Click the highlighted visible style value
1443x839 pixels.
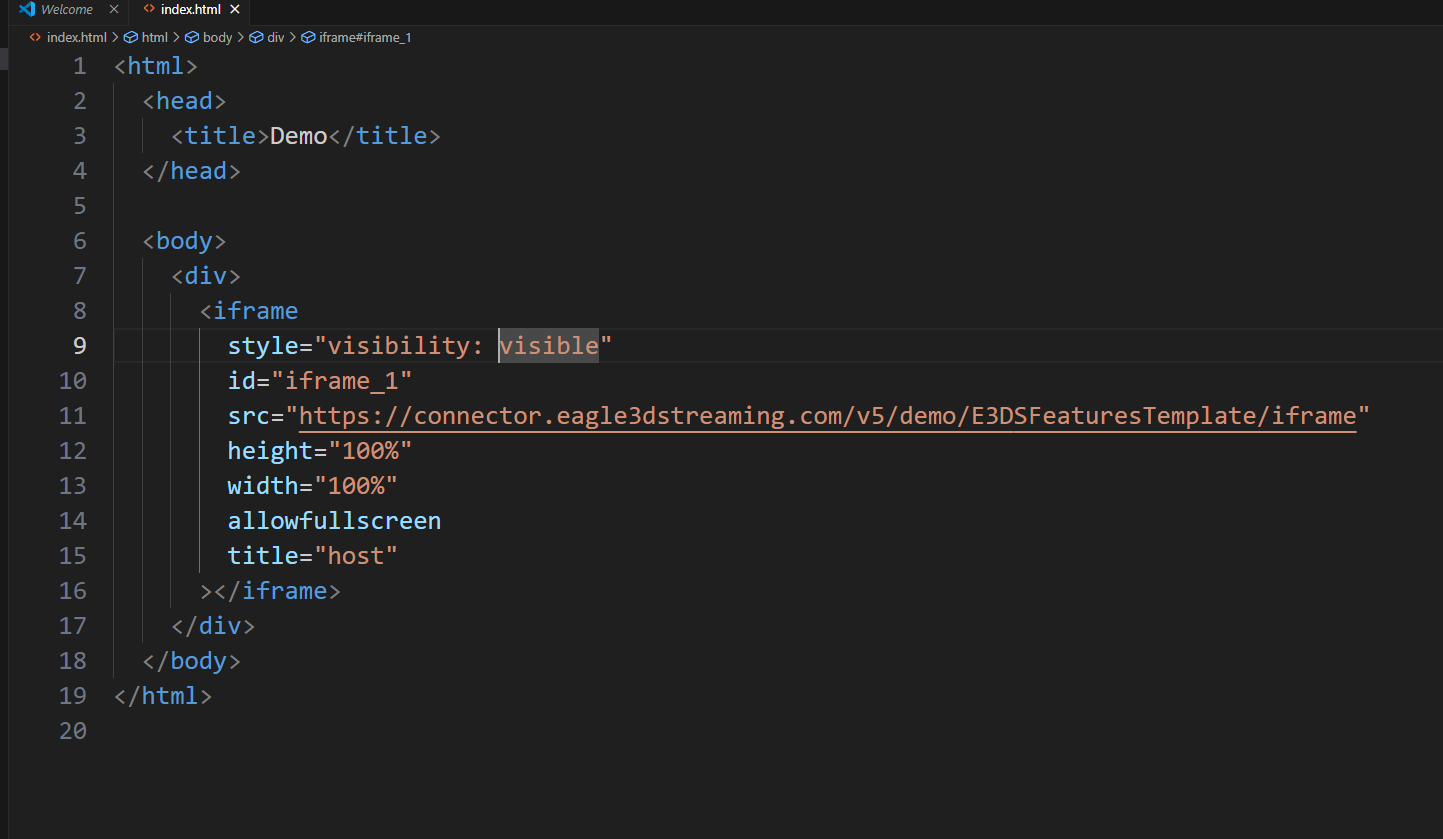pyautogui.click(x=549, y=346)
